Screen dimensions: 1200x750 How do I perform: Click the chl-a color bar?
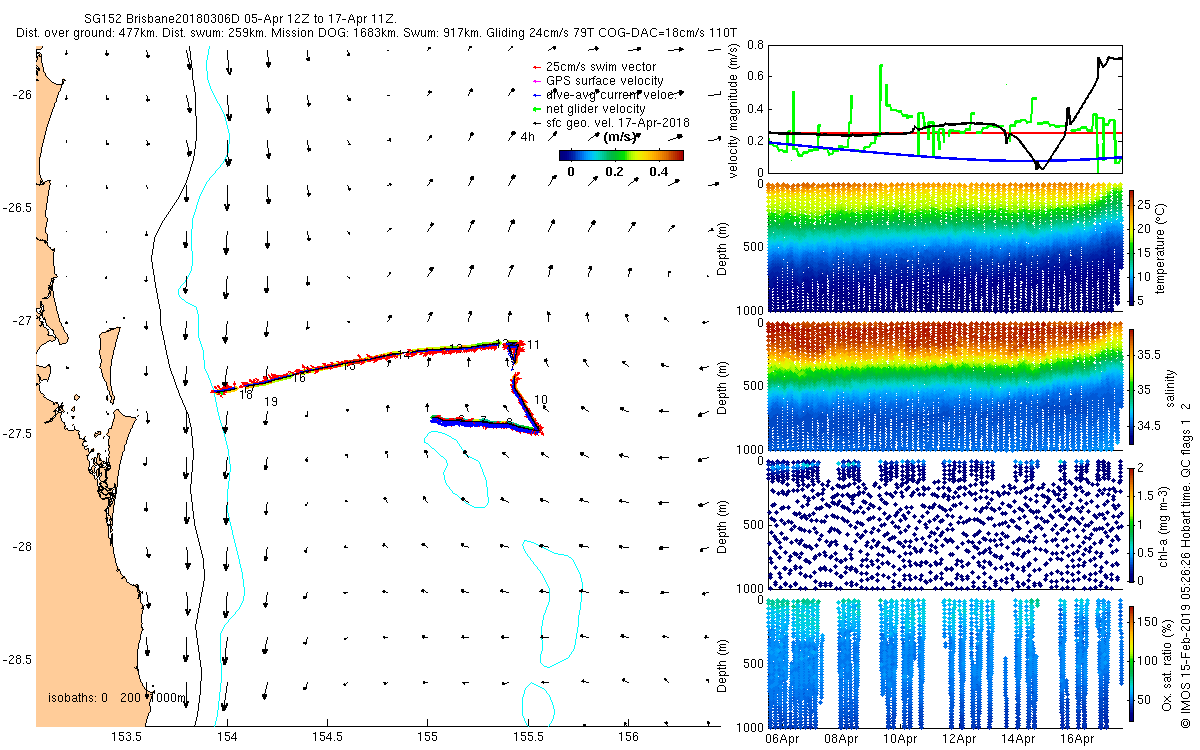pyautogui.click(x=1132, y=524)
